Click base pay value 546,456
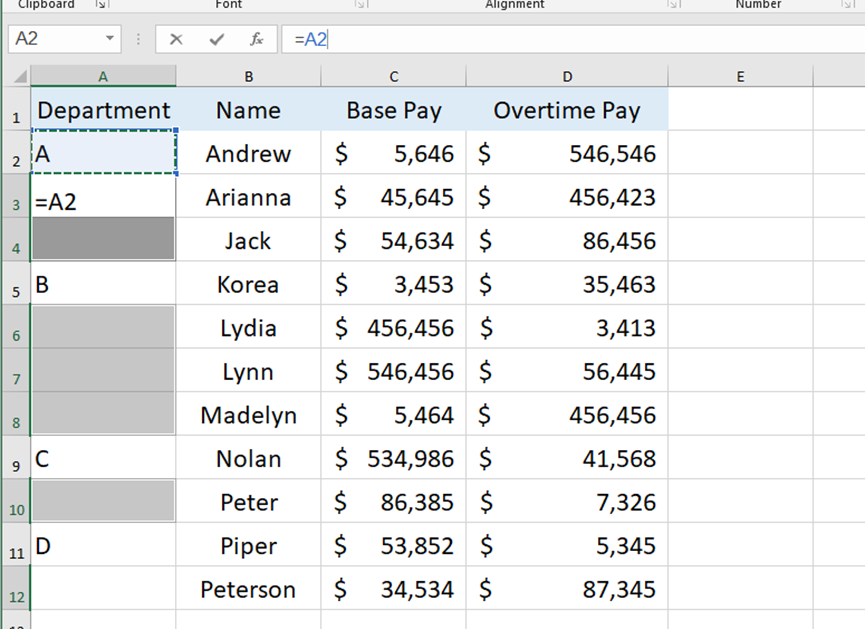865x629 pixels. [x=410, y=371]
